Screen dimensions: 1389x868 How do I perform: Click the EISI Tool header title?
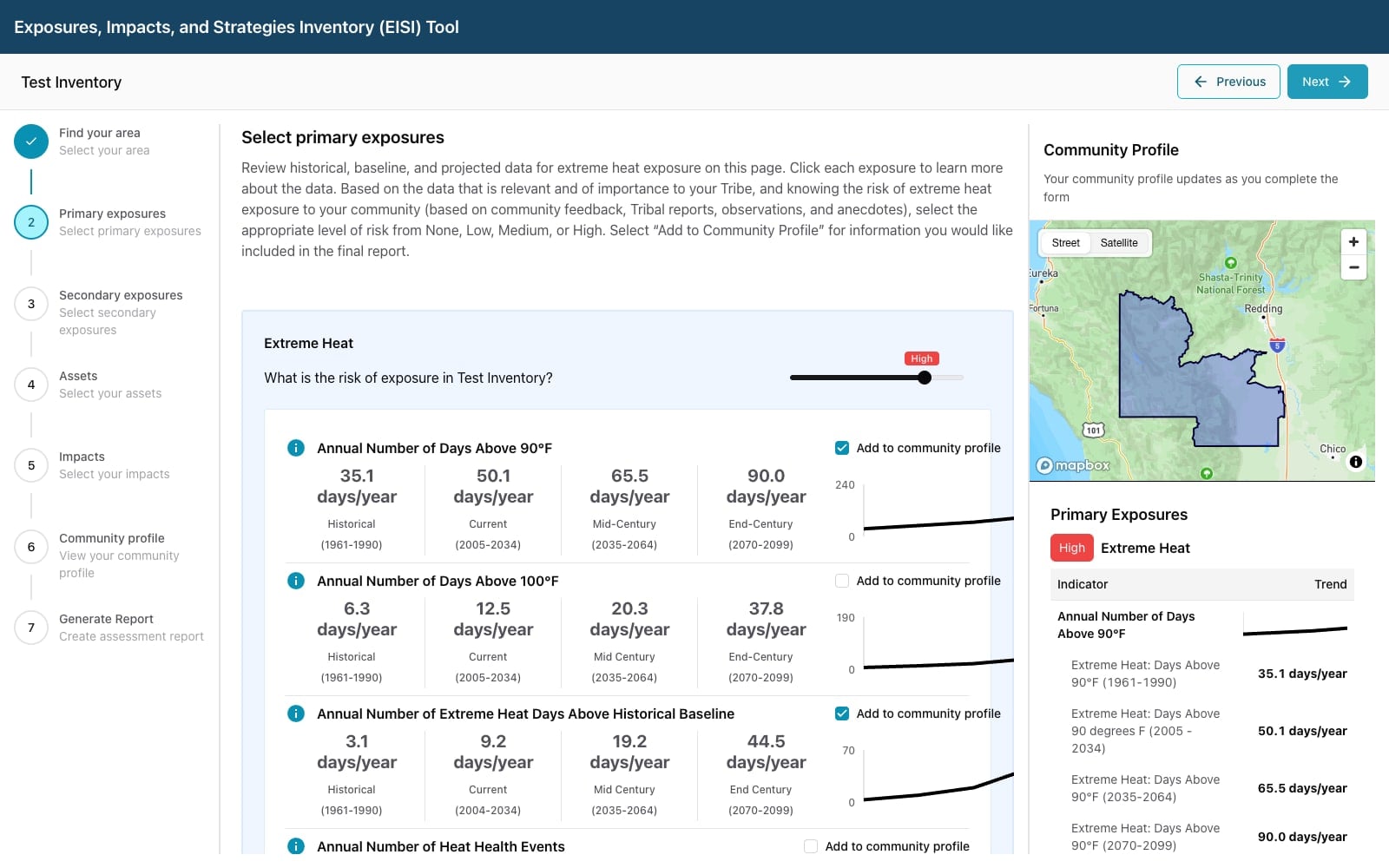tap(236, 27)
